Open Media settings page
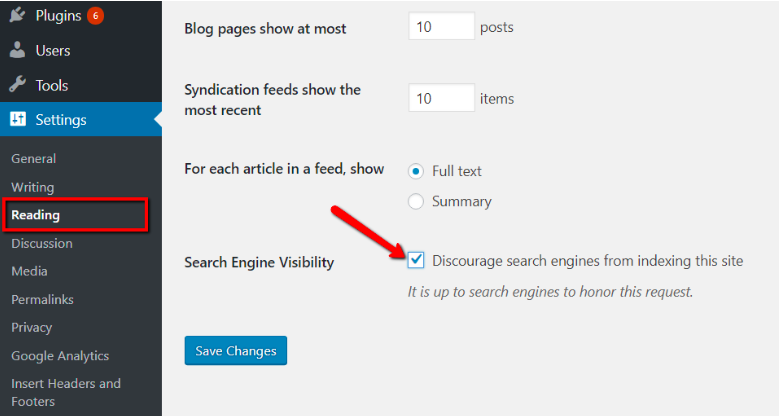 (x=29, y=271)
